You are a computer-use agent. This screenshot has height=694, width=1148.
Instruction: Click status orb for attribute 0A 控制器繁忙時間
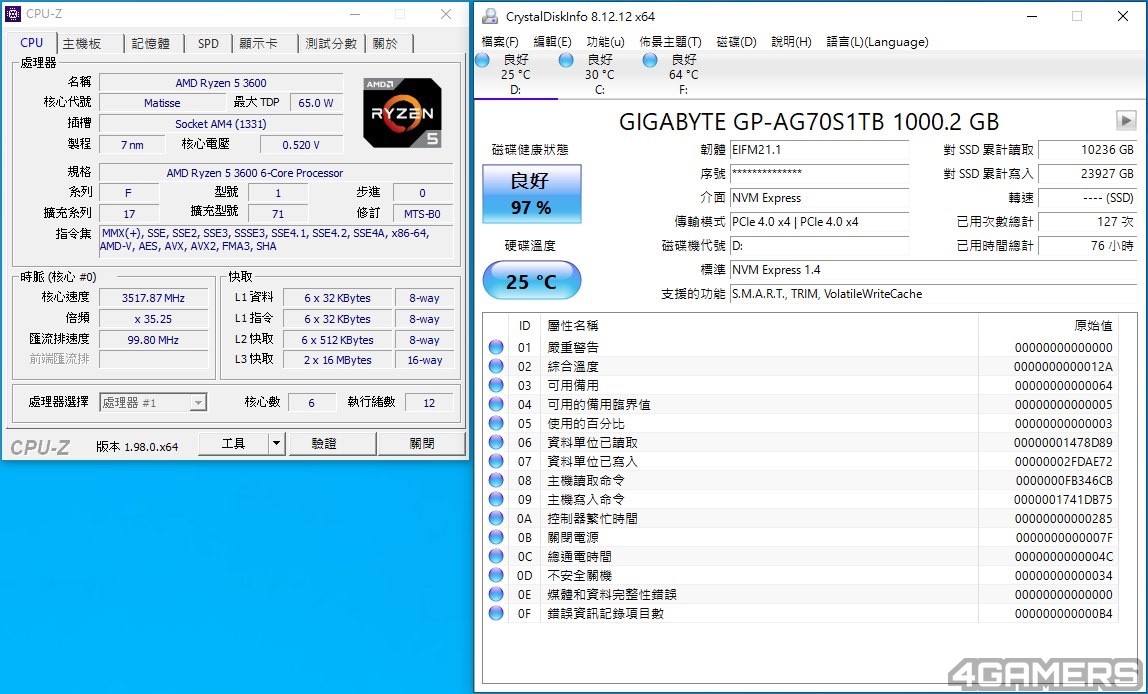[x=496, y=518]
